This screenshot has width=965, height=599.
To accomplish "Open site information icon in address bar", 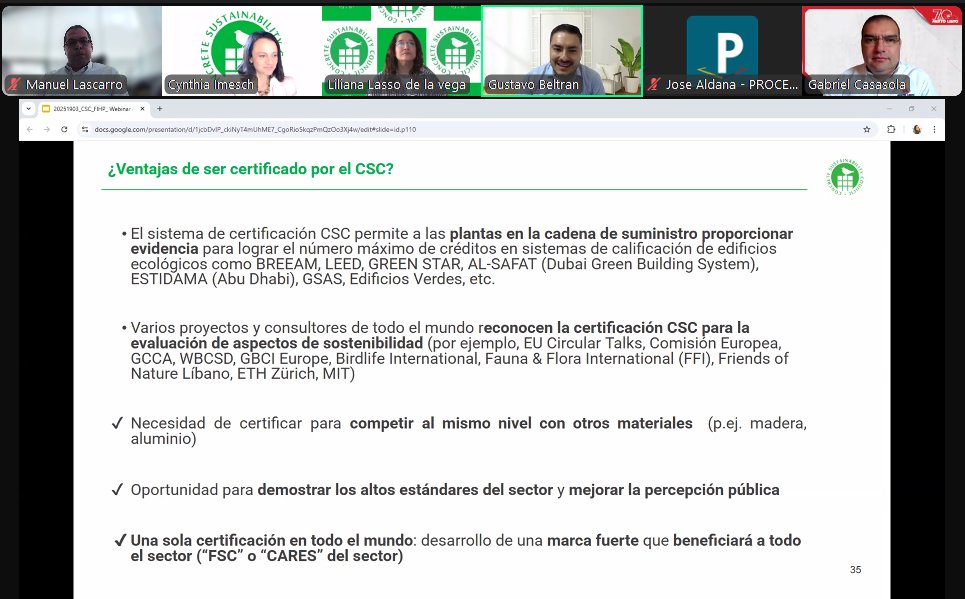I will (x=85, y=129).
